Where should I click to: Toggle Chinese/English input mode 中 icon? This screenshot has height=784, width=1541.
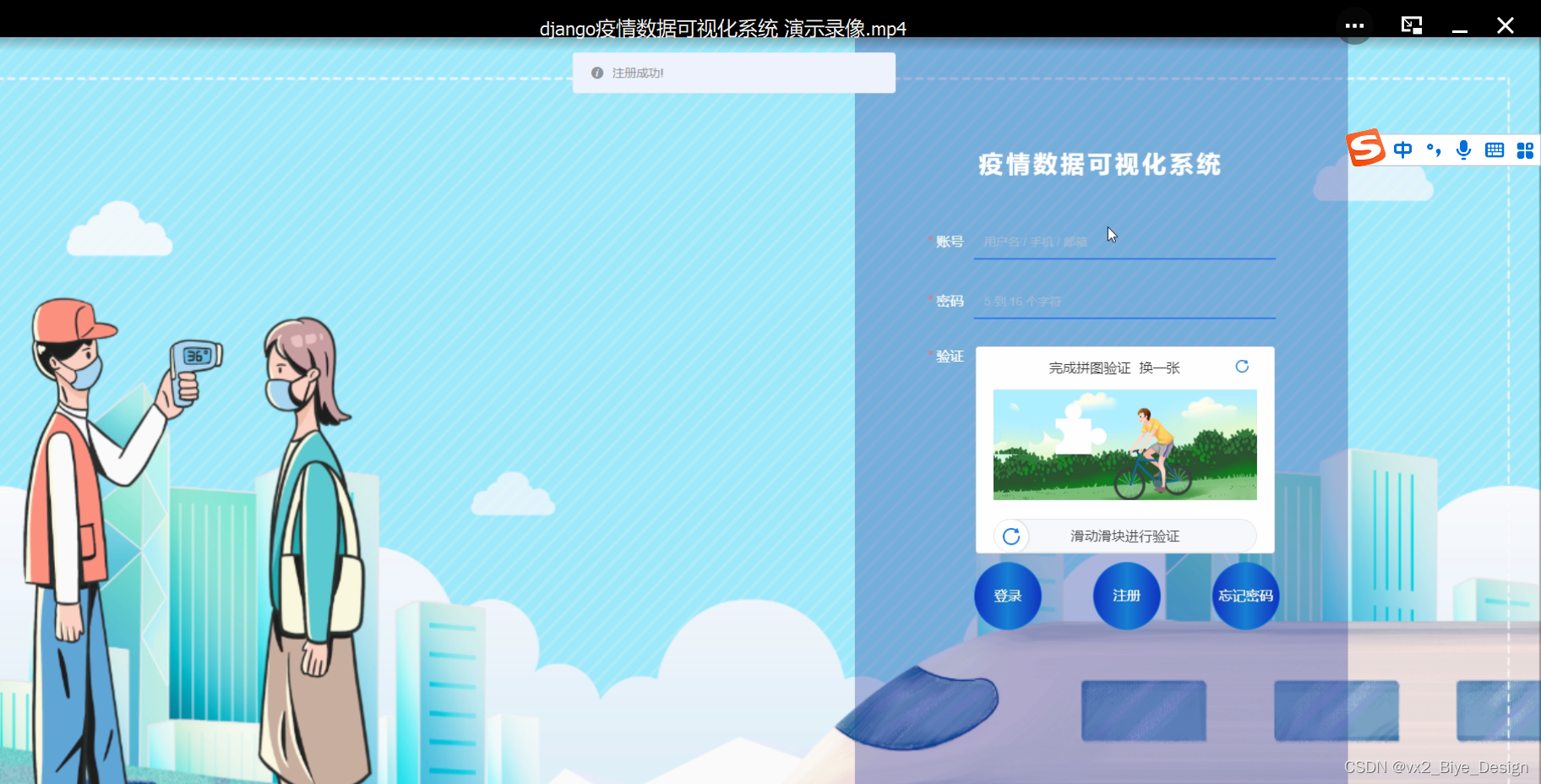coord(1402,150)
